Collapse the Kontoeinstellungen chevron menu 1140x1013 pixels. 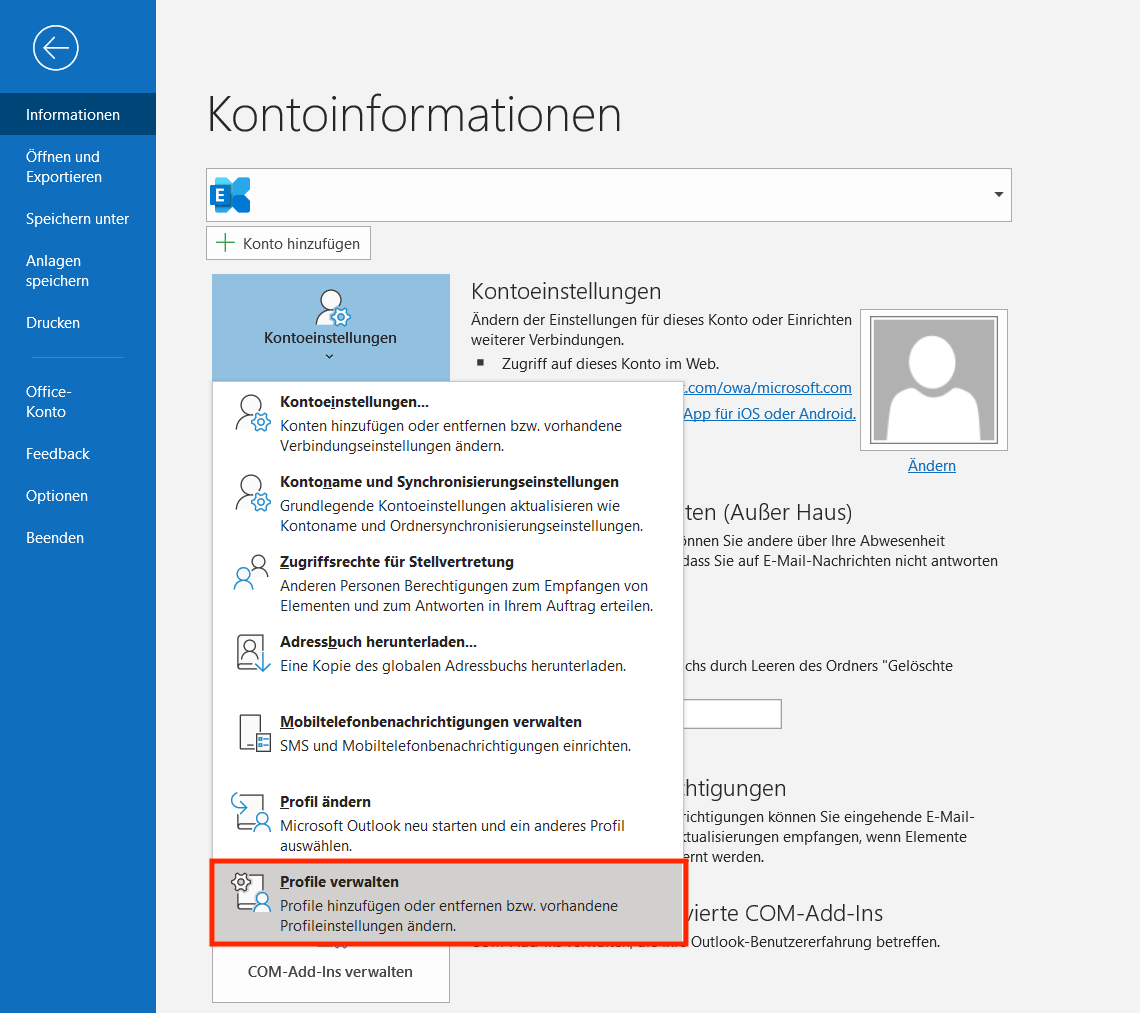click(330, 356)
